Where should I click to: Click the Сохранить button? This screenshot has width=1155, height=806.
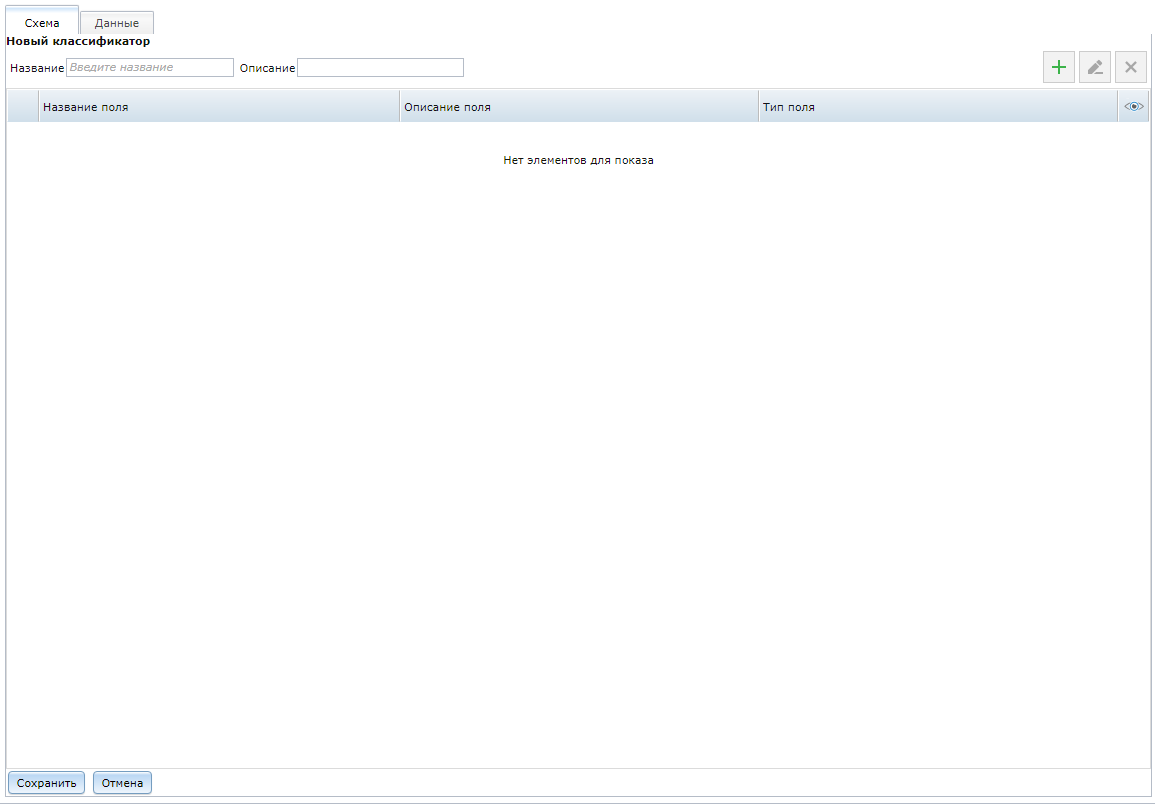point(45,782)
